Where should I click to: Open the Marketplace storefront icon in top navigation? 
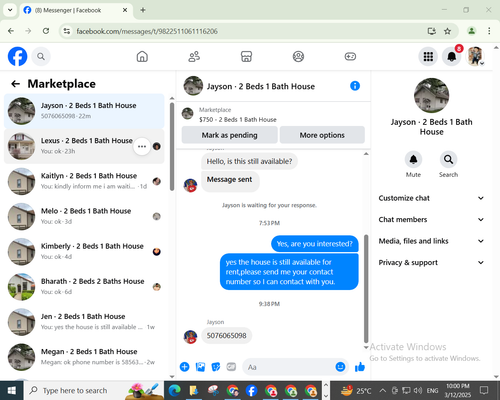pyautogui.click(x=246, y=56)
